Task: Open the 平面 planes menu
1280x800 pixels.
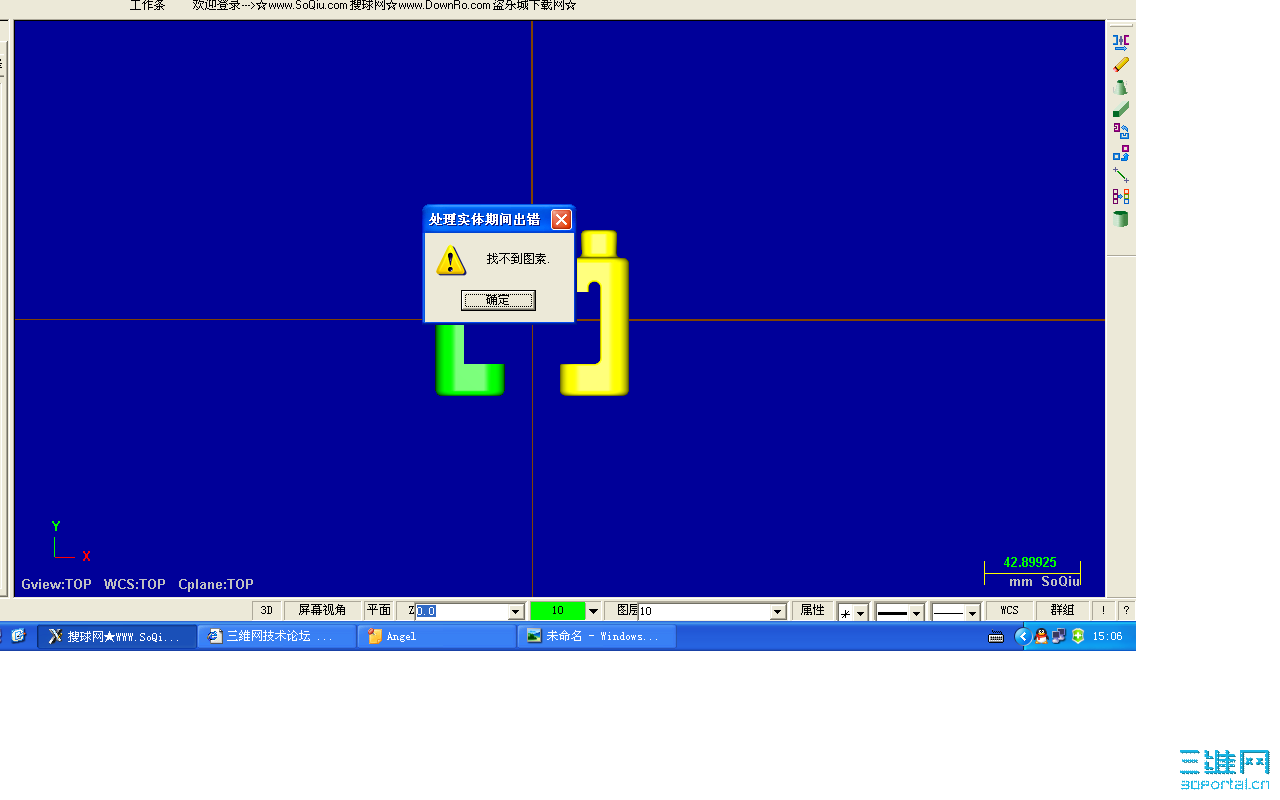Action: tap(378, 610)
